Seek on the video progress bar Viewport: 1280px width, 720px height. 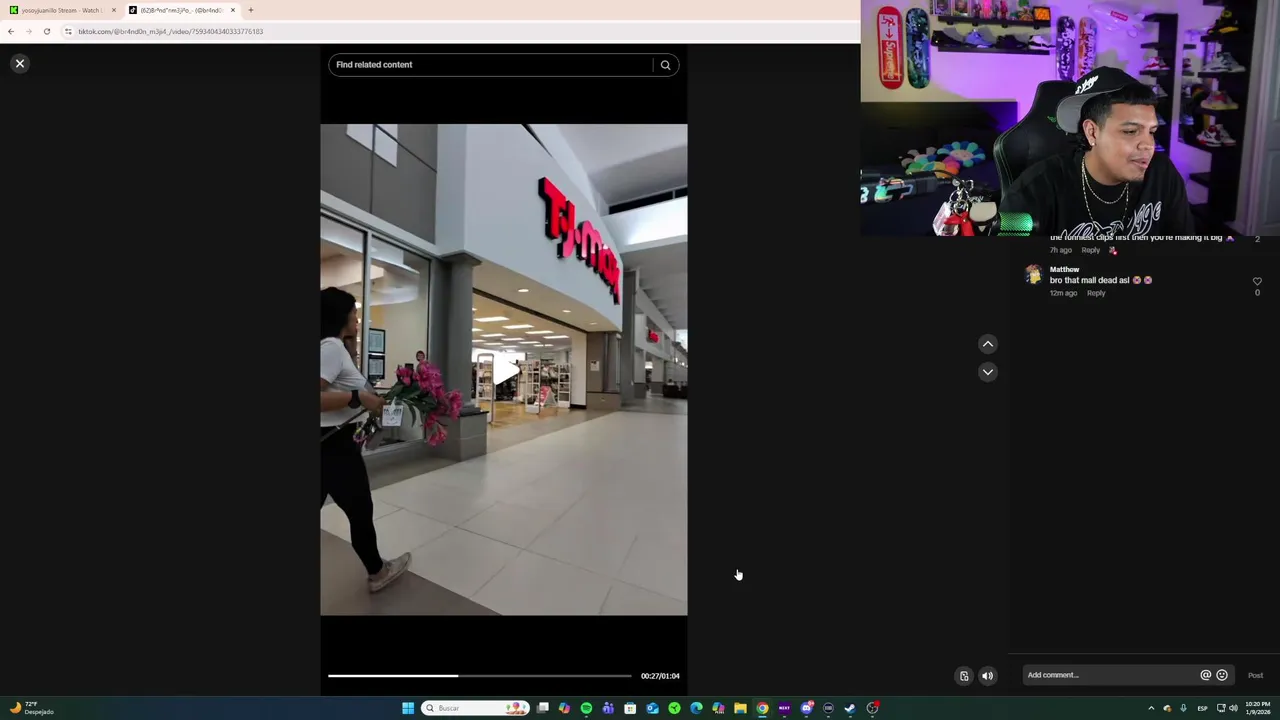(x=480, y=676)
